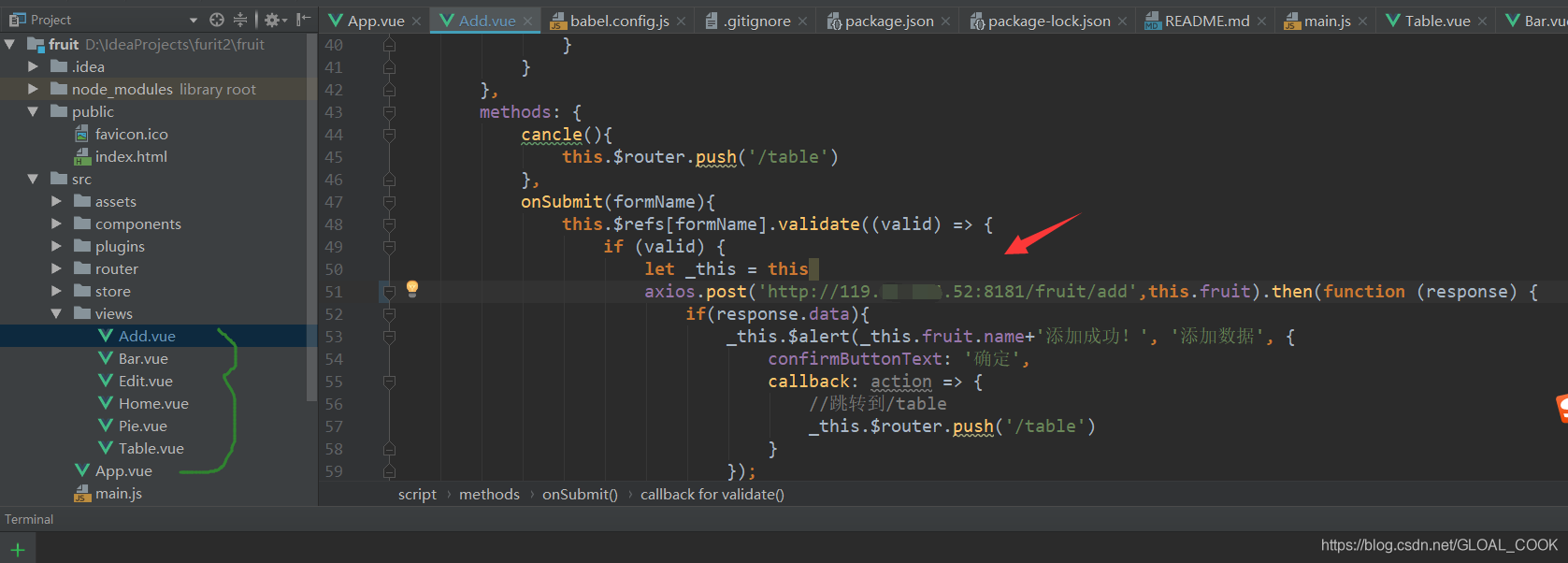This screenshot has width=1568, height=563.
Task: Expand the node_modules folder
Action: coord(34,89)
